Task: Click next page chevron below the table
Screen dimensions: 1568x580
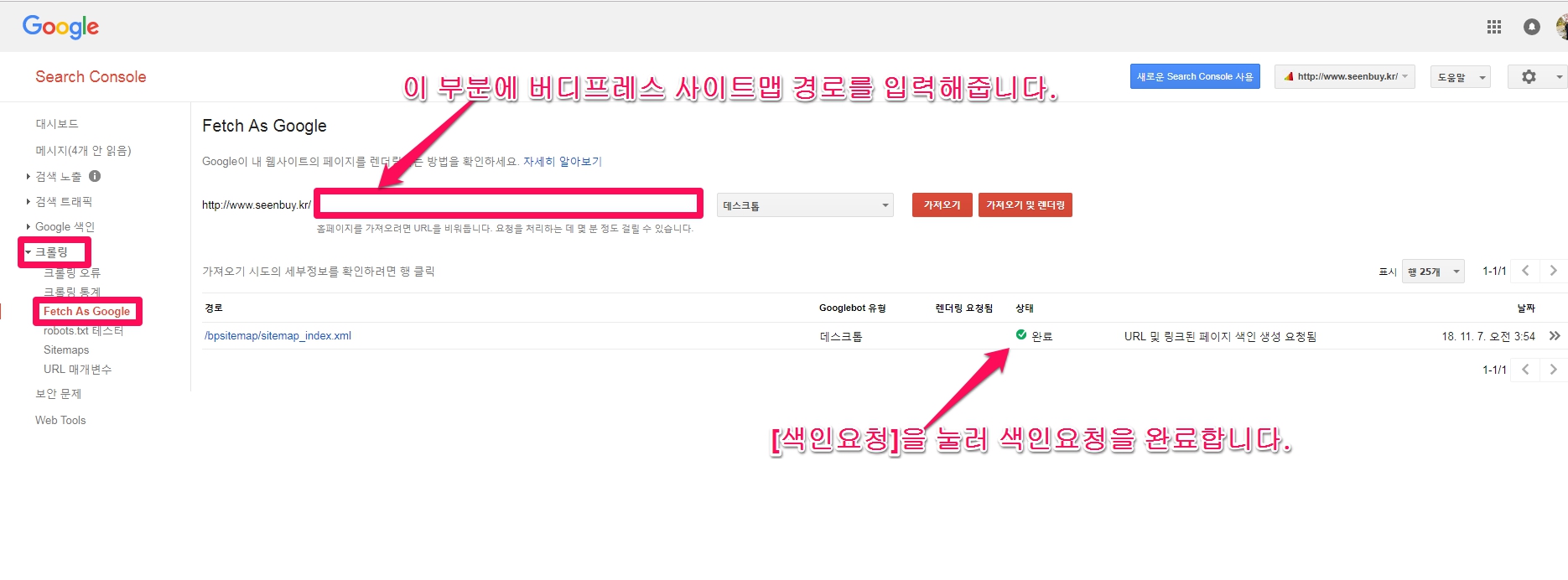Action: click(1553, 370)
